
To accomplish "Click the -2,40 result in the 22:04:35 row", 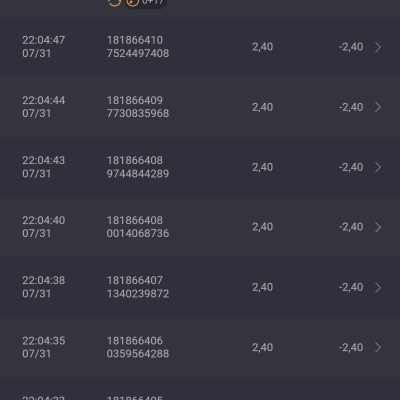I will point(351,347).
